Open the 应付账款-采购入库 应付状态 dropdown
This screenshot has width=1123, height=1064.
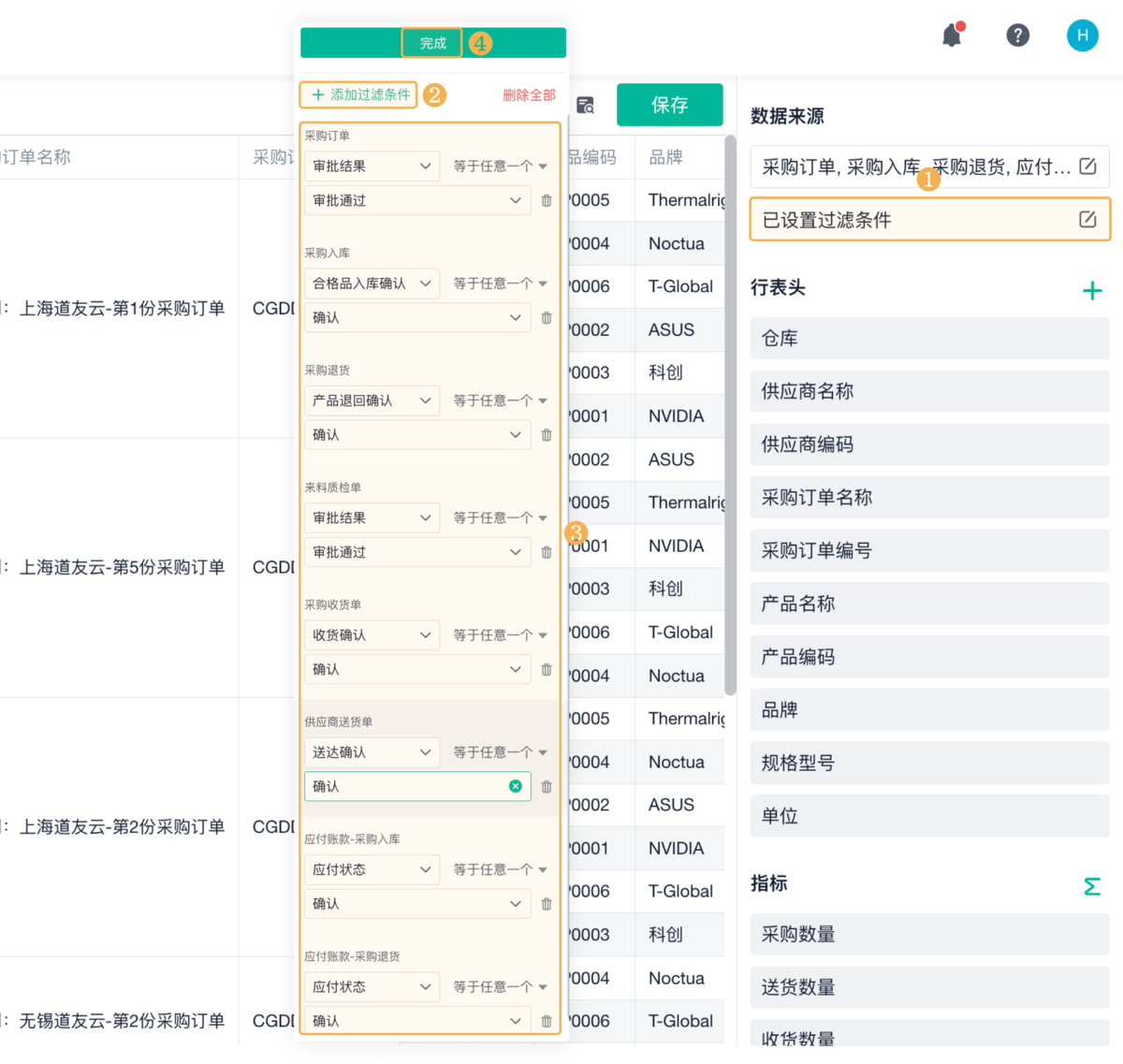(x=372, y=869)
